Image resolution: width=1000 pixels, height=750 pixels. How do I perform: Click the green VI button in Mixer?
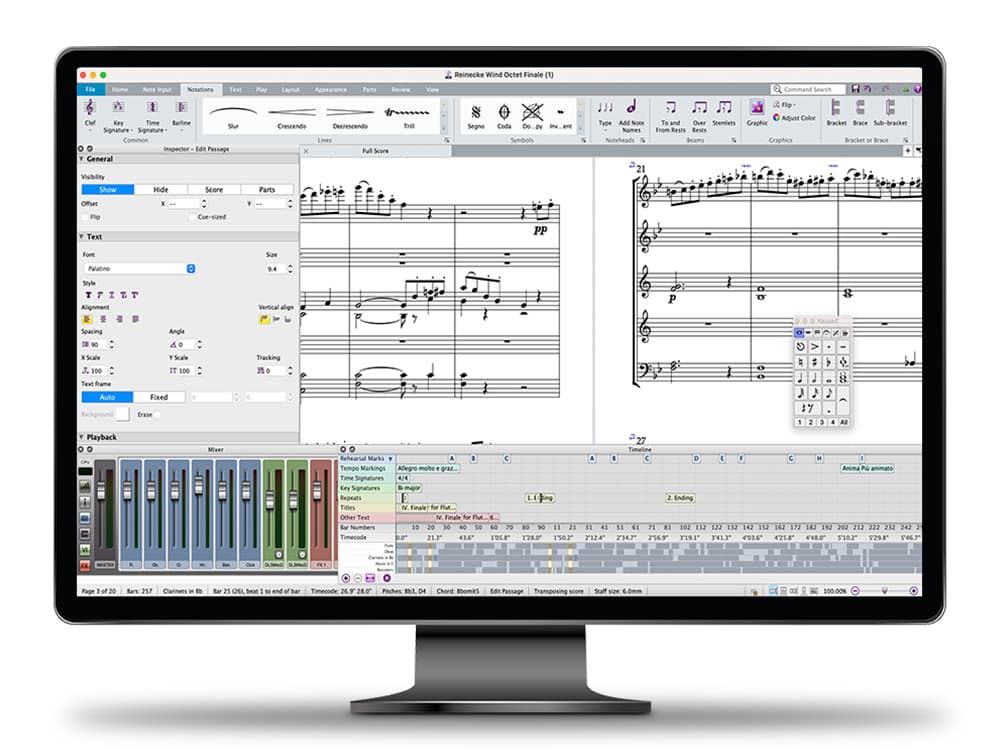click(85, 549)
